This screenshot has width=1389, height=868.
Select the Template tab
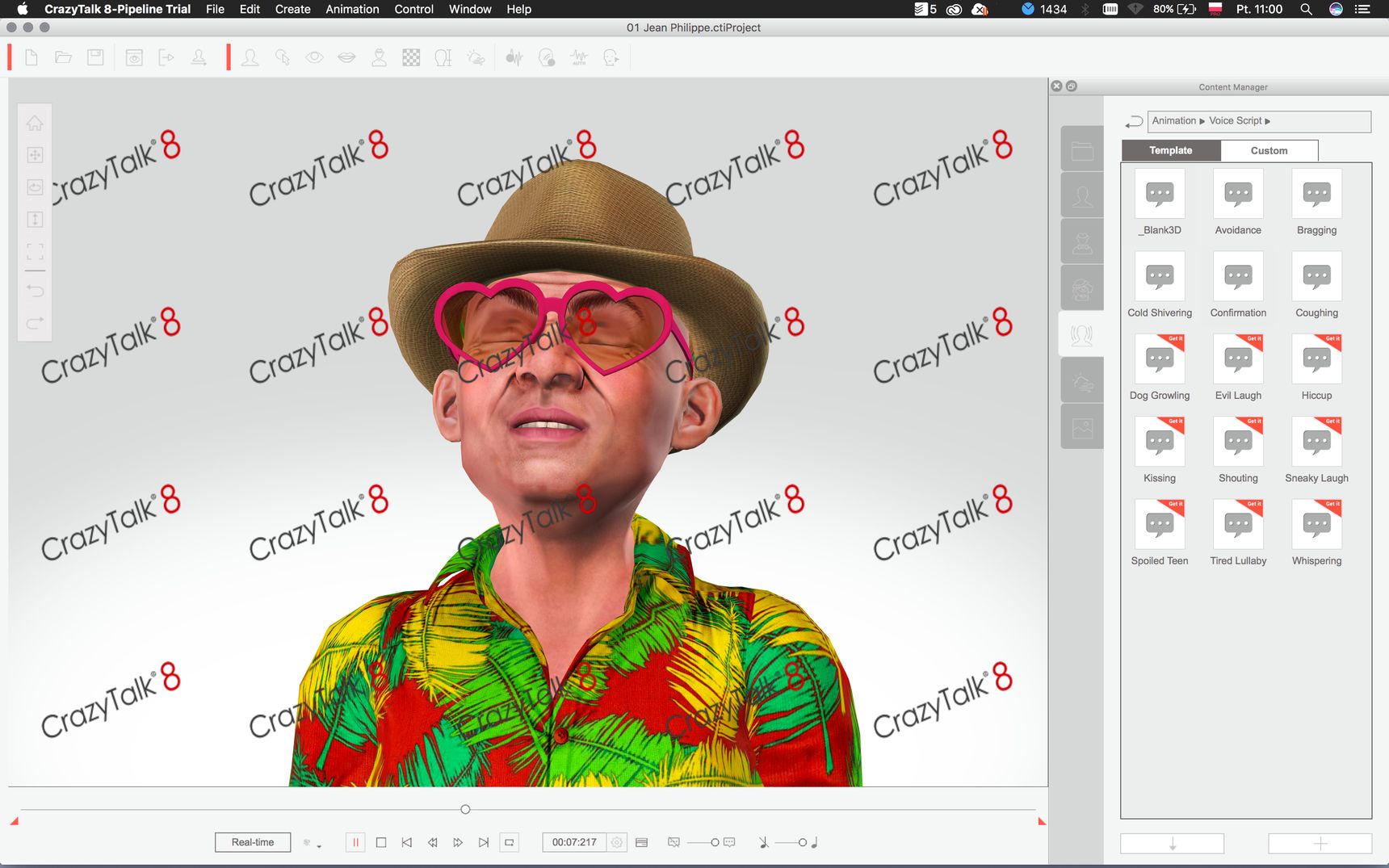coord(1171,150)
